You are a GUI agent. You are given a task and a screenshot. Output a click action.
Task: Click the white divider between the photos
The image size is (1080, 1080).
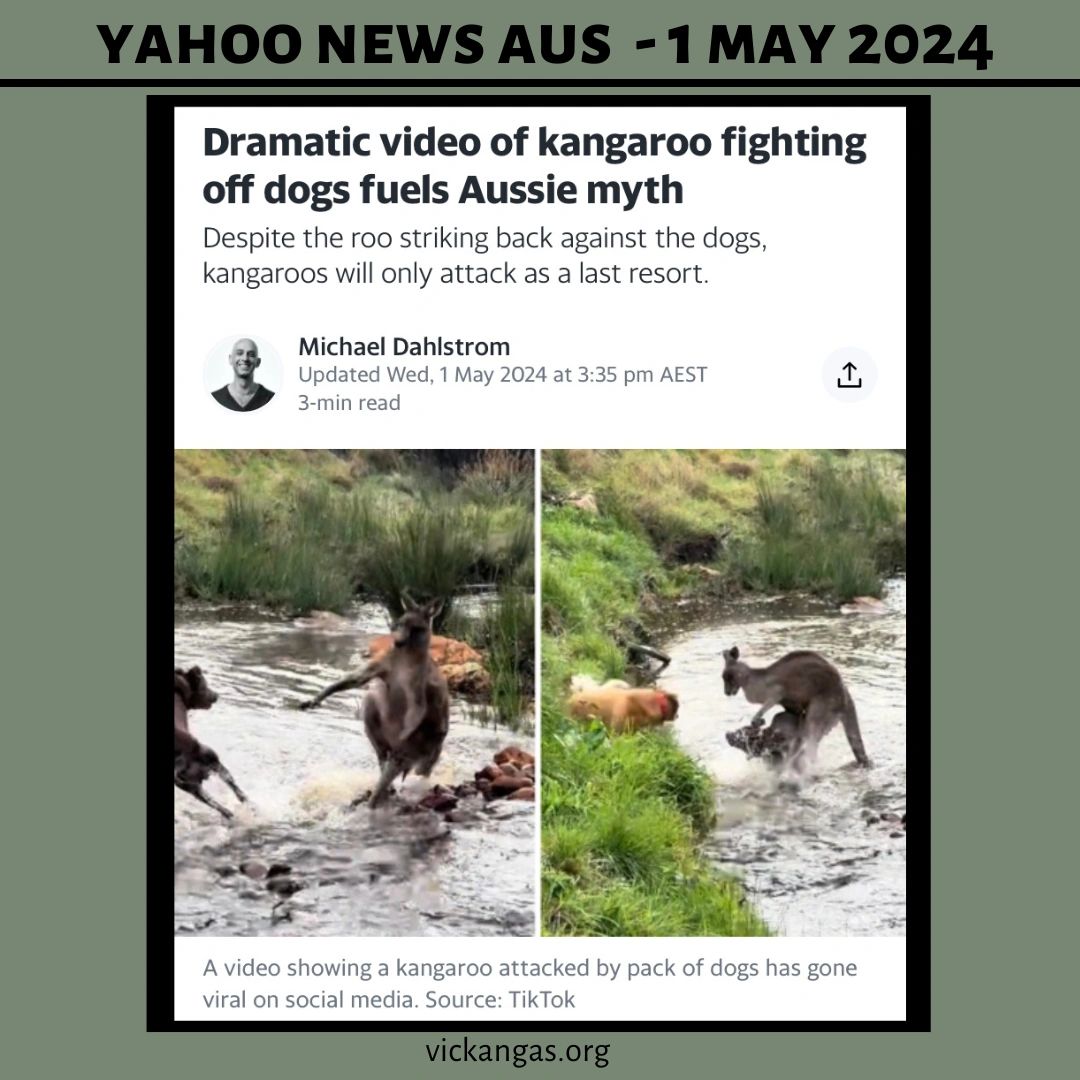pos(538,692)
